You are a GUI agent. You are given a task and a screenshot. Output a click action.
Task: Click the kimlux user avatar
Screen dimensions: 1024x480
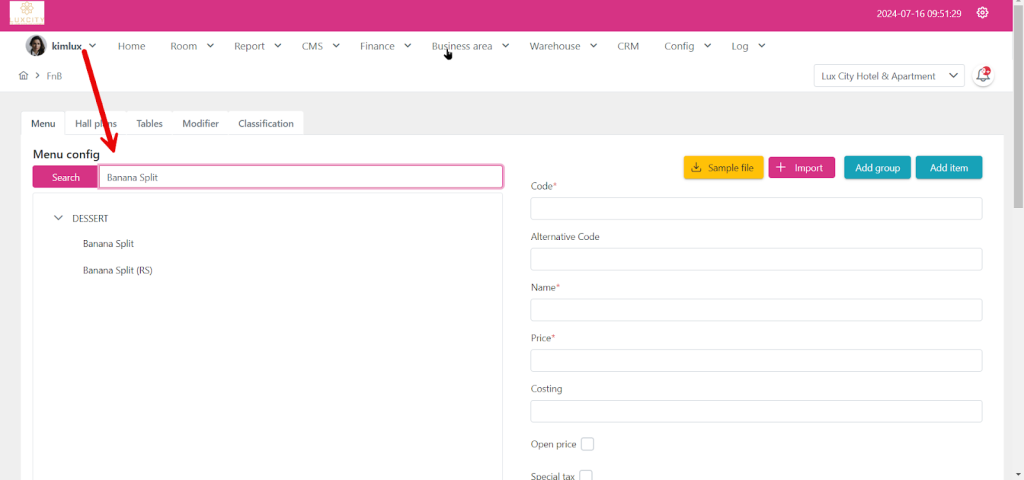click(x=36, y=46)
